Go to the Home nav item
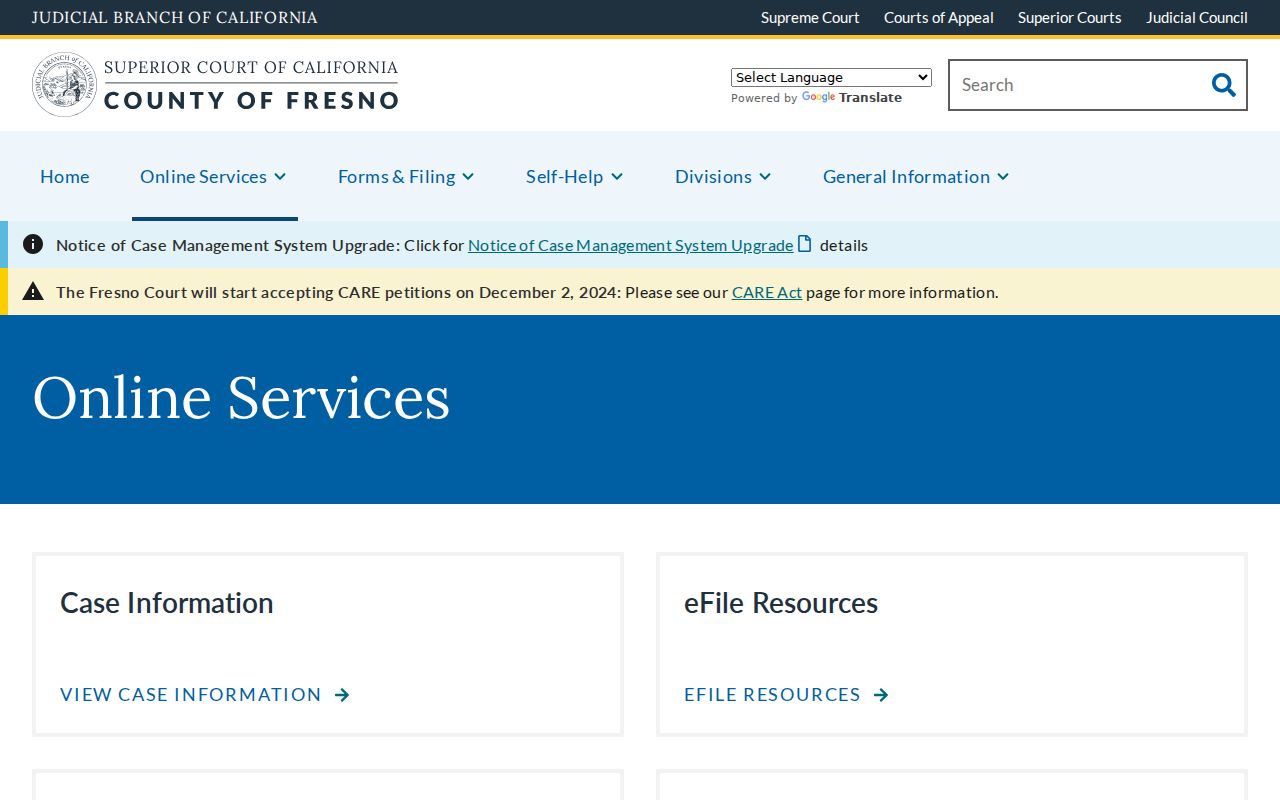This screenshot has height=800, width=1280. 65,176
